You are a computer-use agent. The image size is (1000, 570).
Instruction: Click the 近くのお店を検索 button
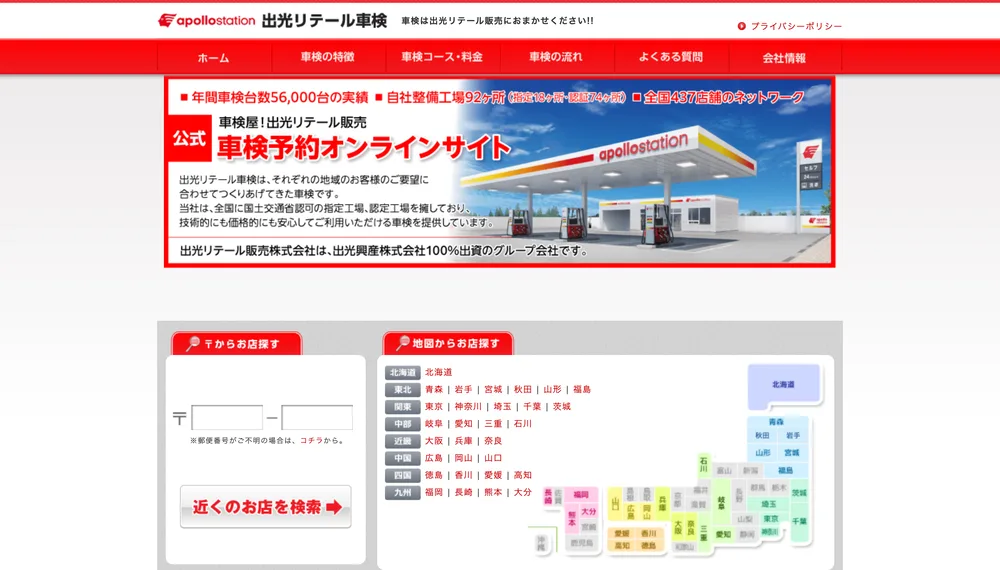265,507
